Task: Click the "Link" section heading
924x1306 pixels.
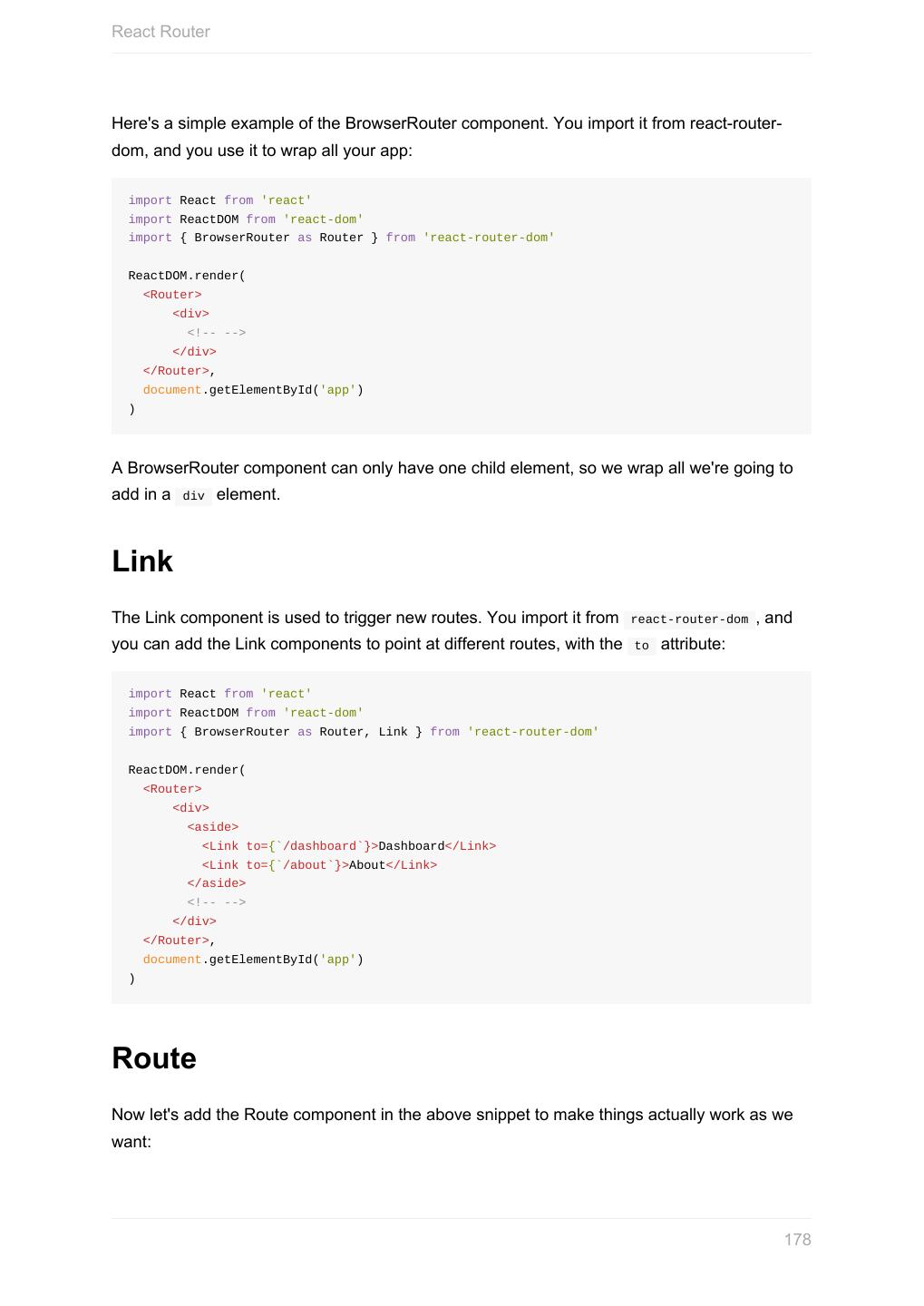Action: (142, 561)
